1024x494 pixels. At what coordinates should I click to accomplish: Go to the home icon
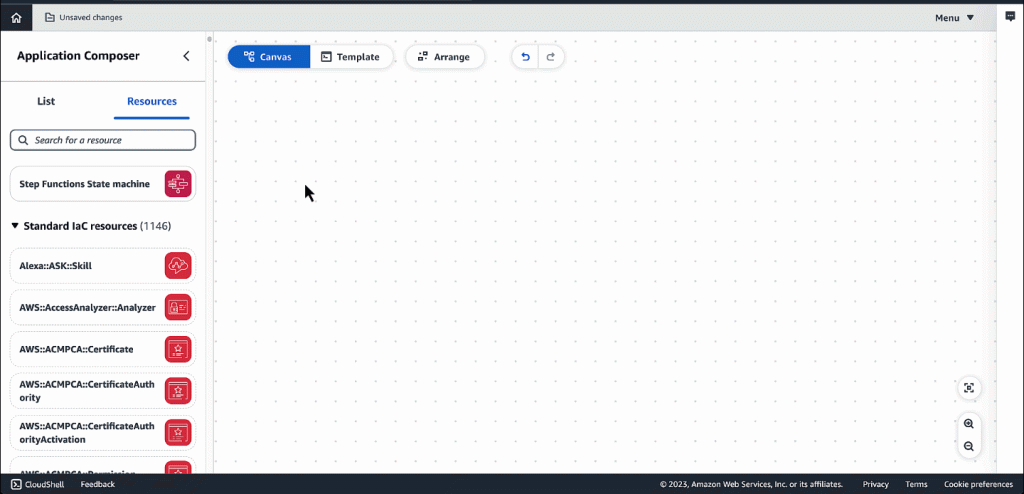16,18
